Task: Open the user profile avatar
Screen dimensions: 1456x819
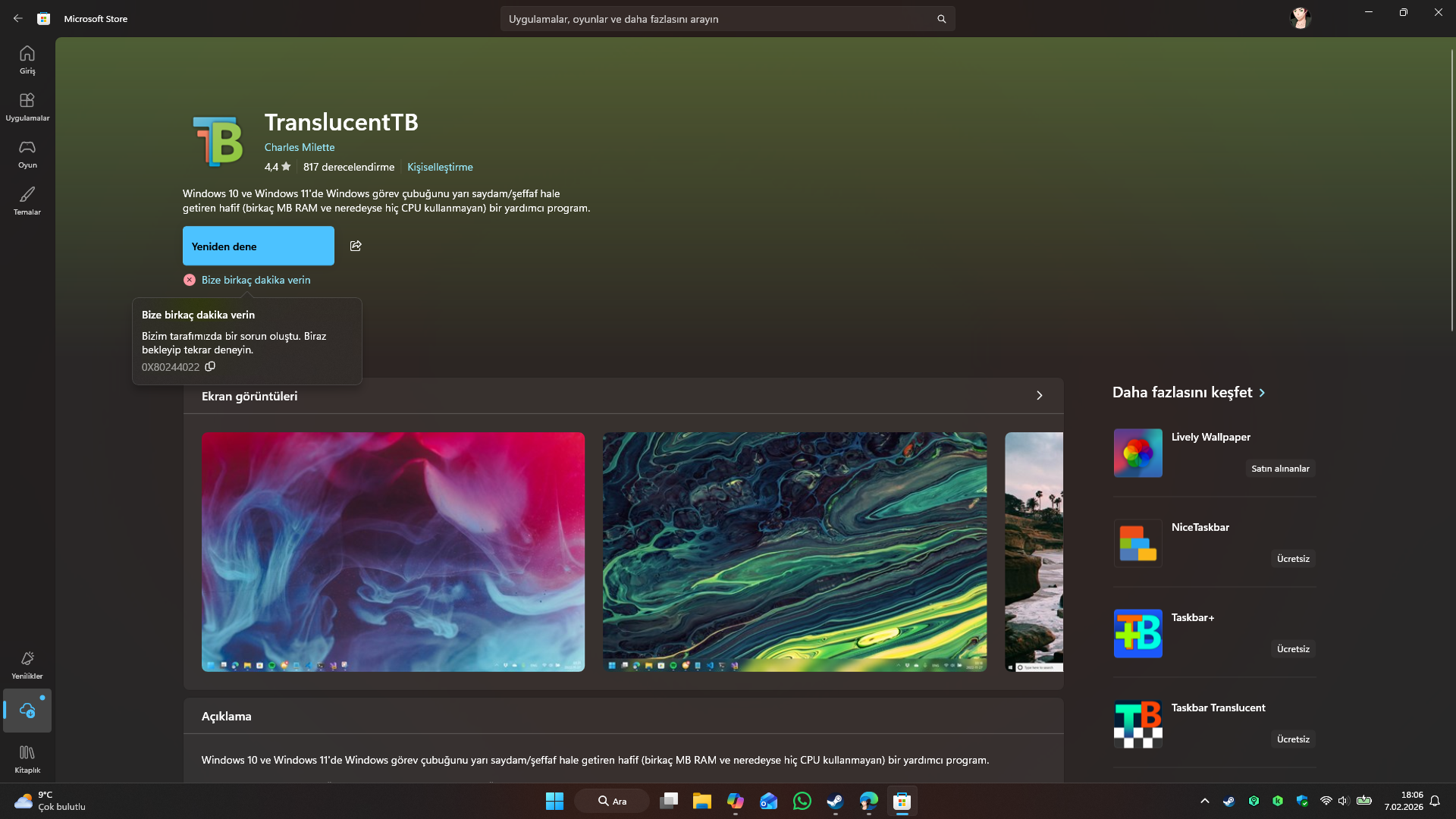Action: pyautogui.click(x=1301, y=17)
